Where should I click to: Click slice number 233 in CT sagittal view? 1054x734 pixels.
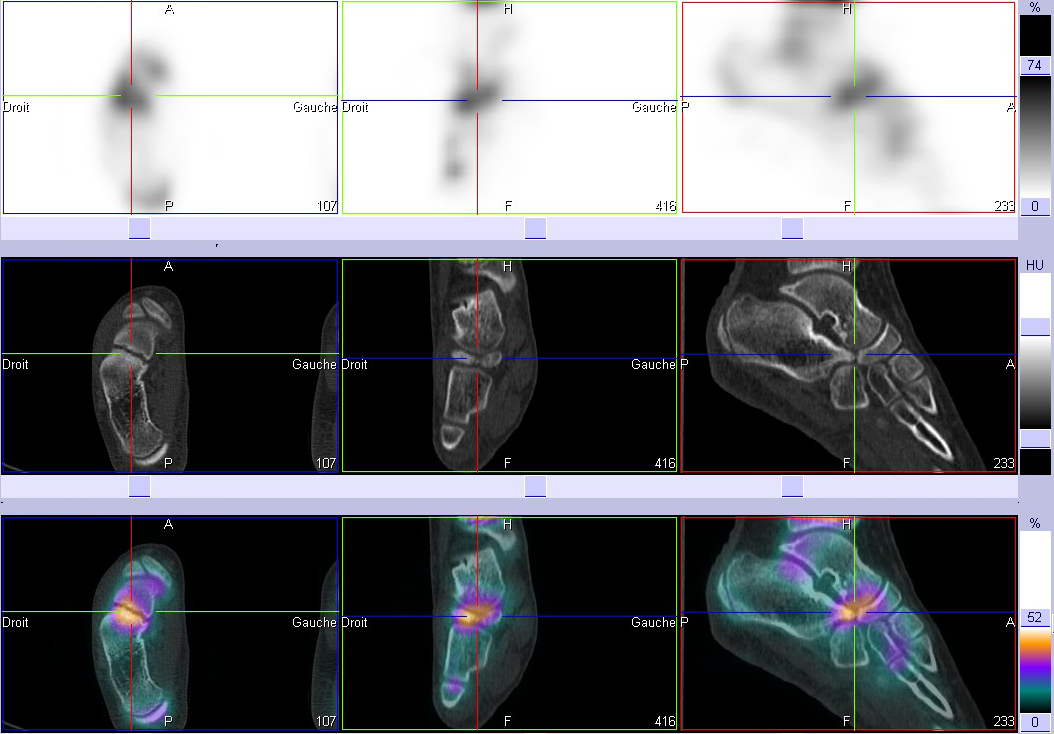pyautogui.click(x=1004, y=463)
